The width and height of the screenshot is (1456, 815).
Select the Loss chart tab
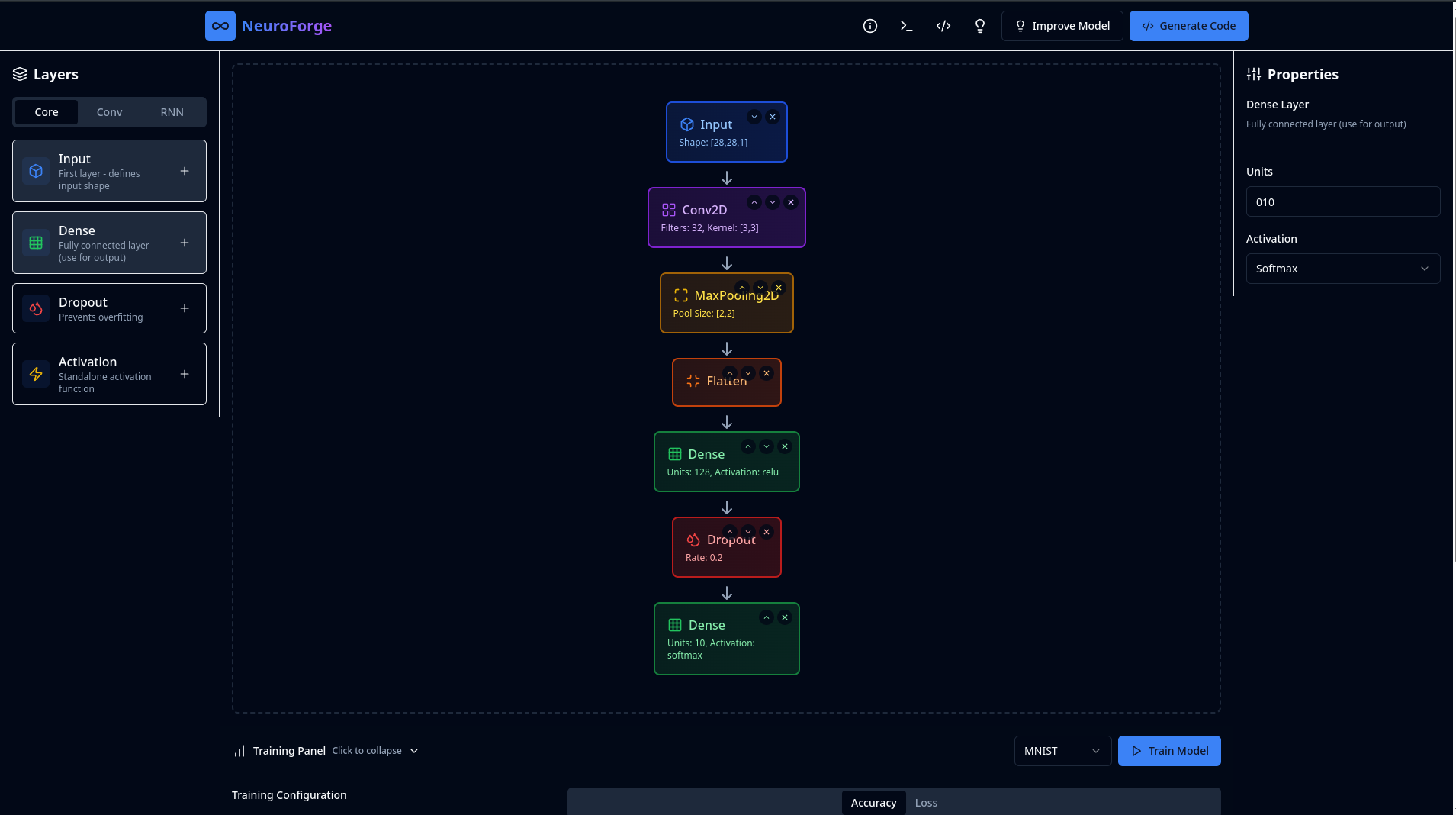tap(926, 803)
